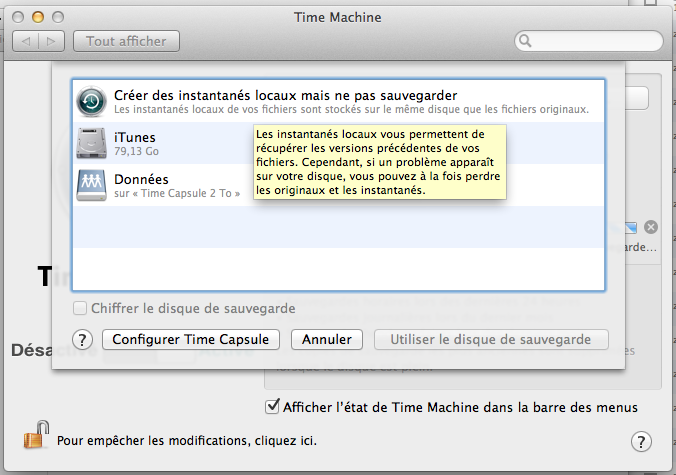Click the padlock to prevent modifications
Screen dimensions: 676x475
[x=36, y=434]
